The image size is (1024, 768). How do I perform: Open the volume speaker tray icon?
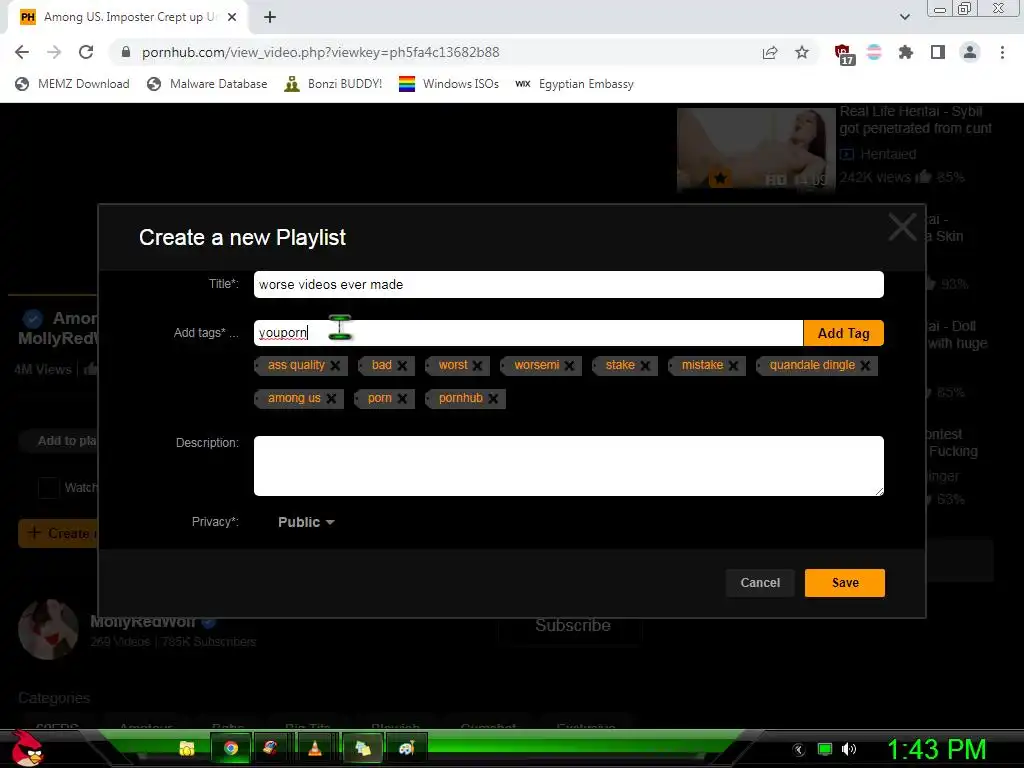pyautogui.click(x=849, y=749)
